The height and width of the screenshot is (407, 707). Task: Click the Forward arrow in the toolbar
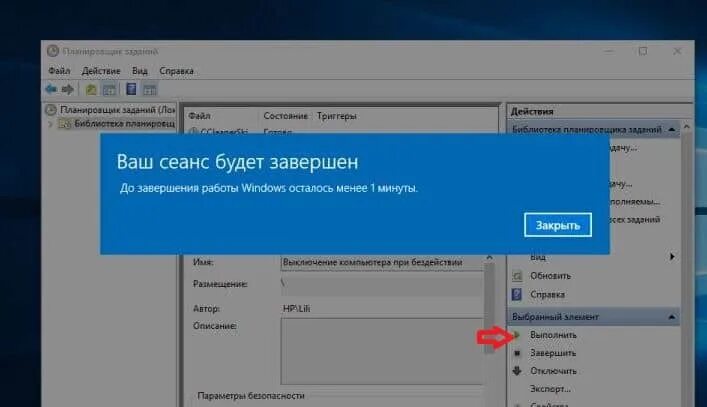click(68, 89)
